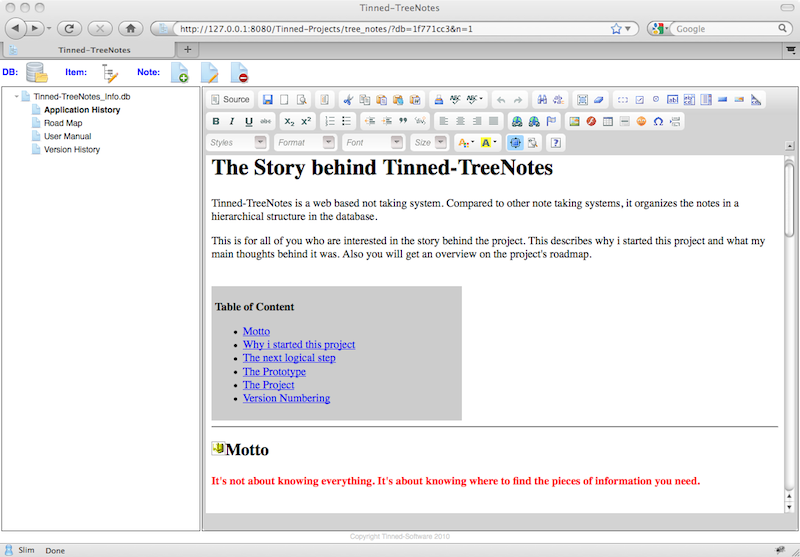Select Version History in the tree
The height and width of the screenshot is (557, 800).
72,149
